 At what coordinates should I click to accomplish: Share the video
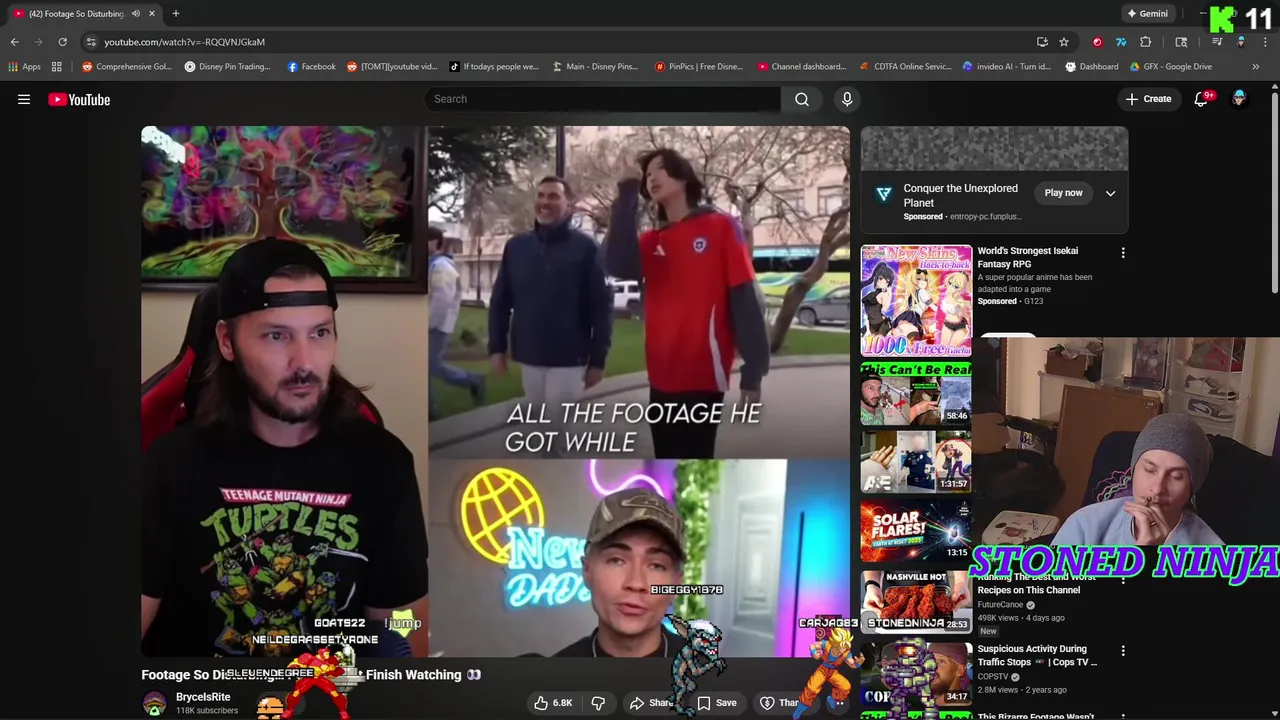[651, 703]
